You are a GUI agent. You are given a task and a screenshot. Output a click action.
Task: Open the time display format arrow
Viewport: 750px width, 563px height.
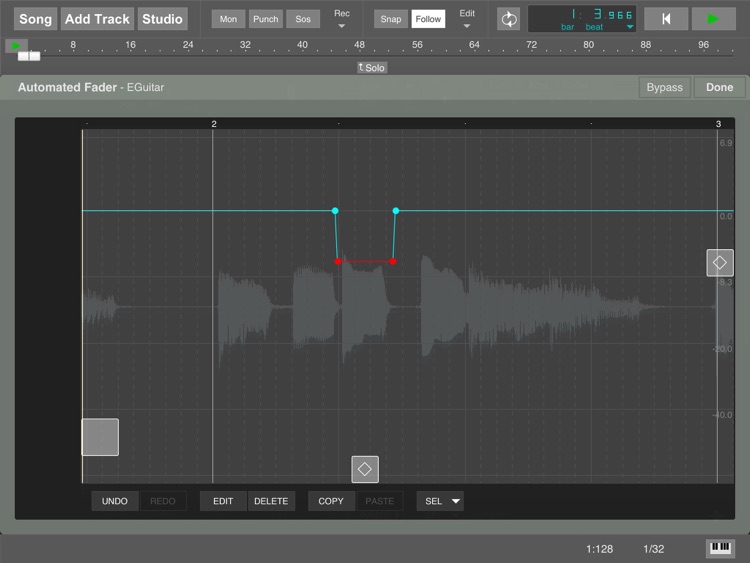click(x=630, y=27)
